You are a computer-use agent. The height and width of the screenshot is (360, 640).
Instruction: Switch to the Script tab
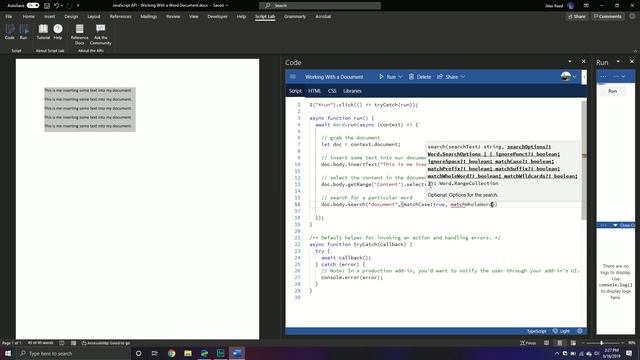pos(295,91)
